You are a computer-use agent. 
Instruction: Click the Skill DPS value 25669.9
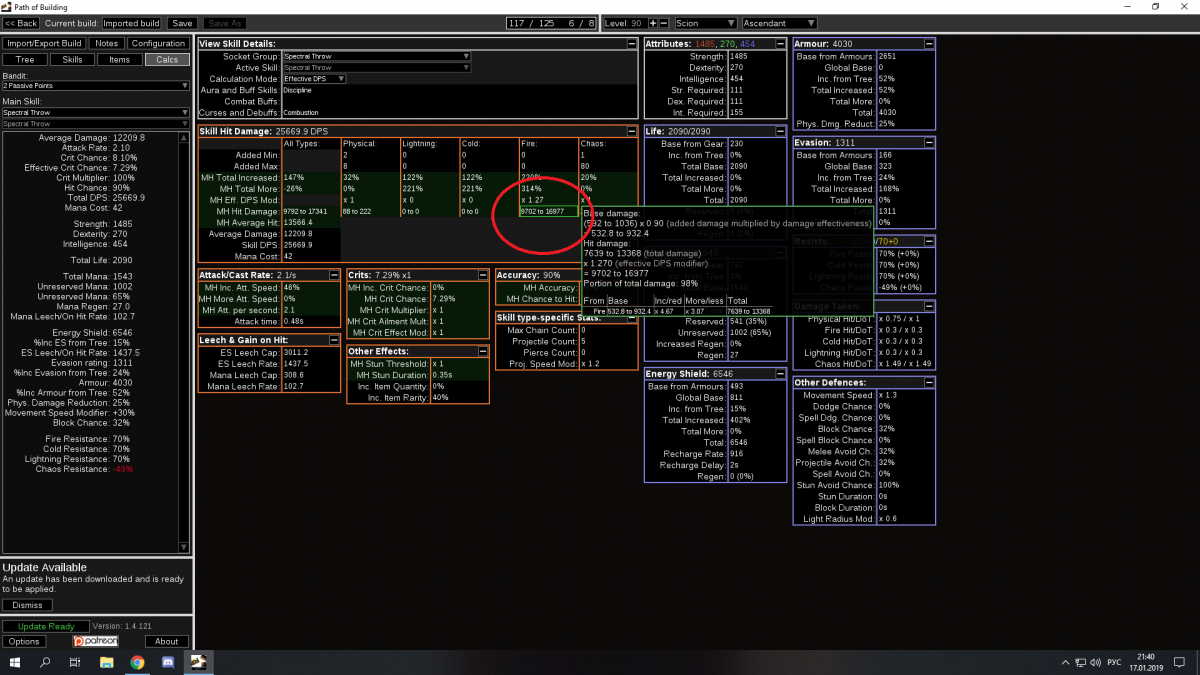pos(299,244)
